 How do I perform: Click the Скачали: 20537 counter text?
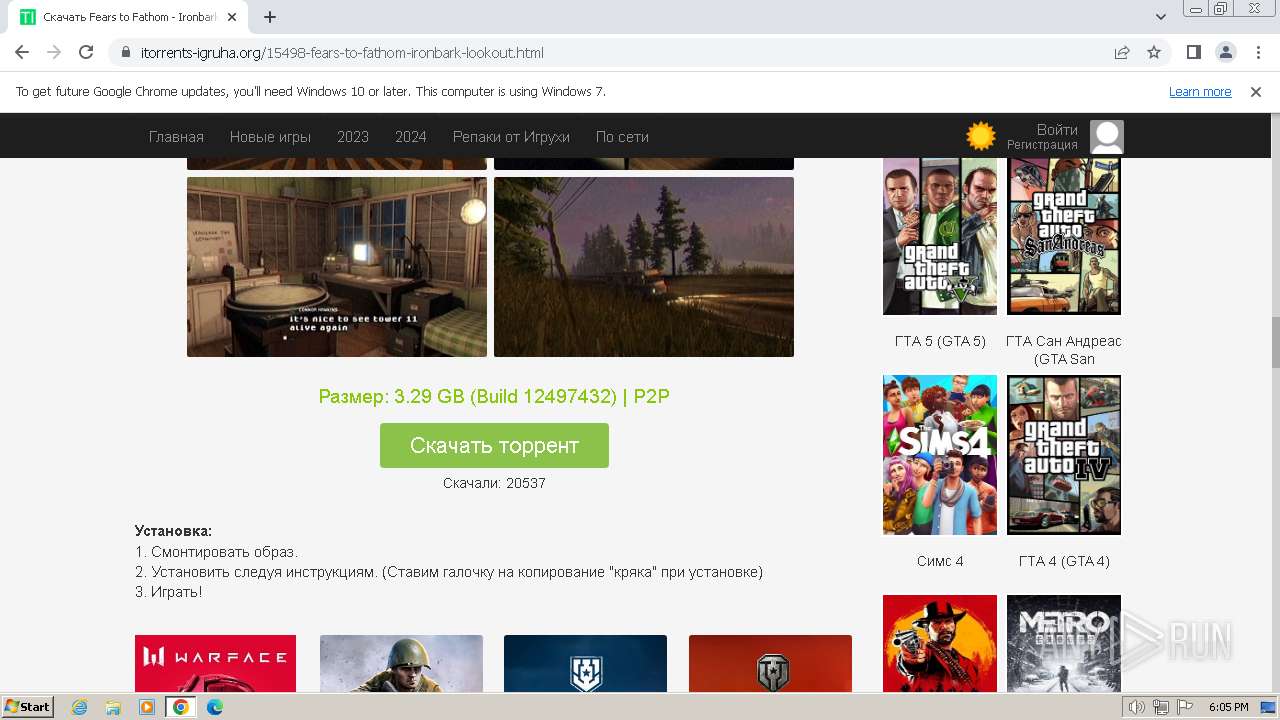494,483
